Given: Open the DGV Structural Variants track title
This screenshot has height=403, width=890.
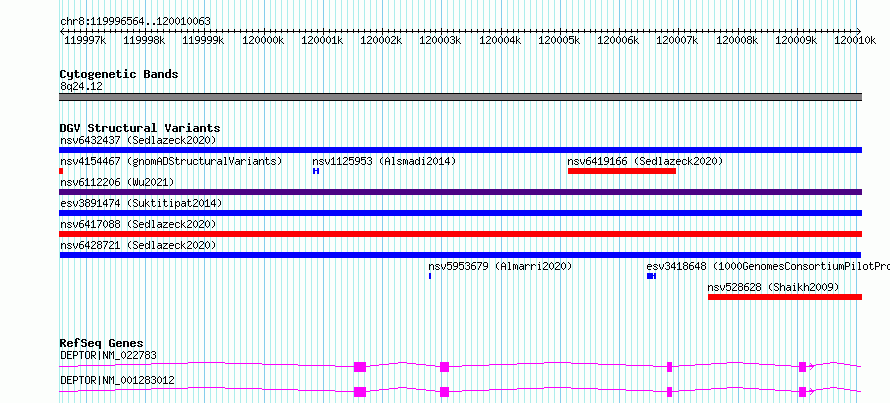Looking at the screenshot, I should (140, 128).
